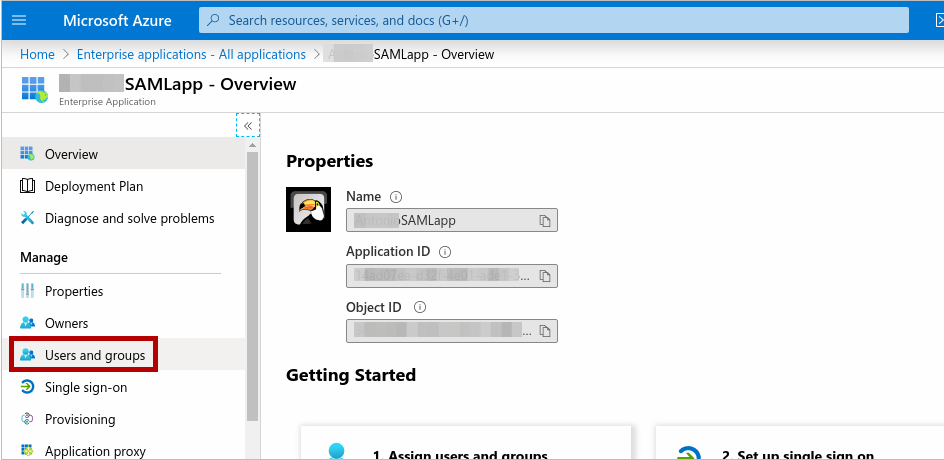Screen dimensions: 944x460
Task: Show info tooltip next to Application ID
Action: point(445,252)
